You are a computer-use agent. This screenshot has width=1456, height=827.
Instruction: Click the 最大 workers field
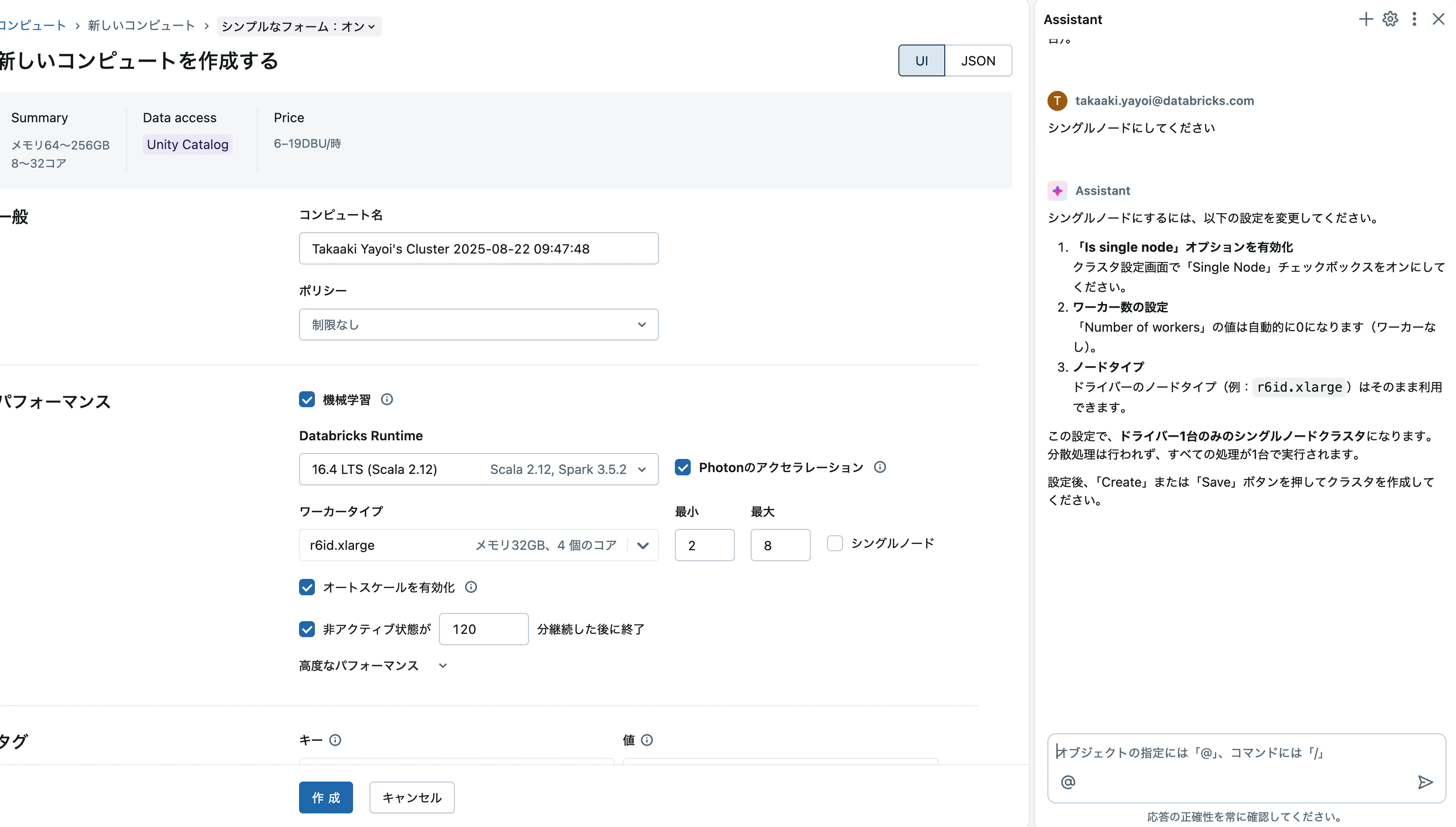tap(780, 545)
